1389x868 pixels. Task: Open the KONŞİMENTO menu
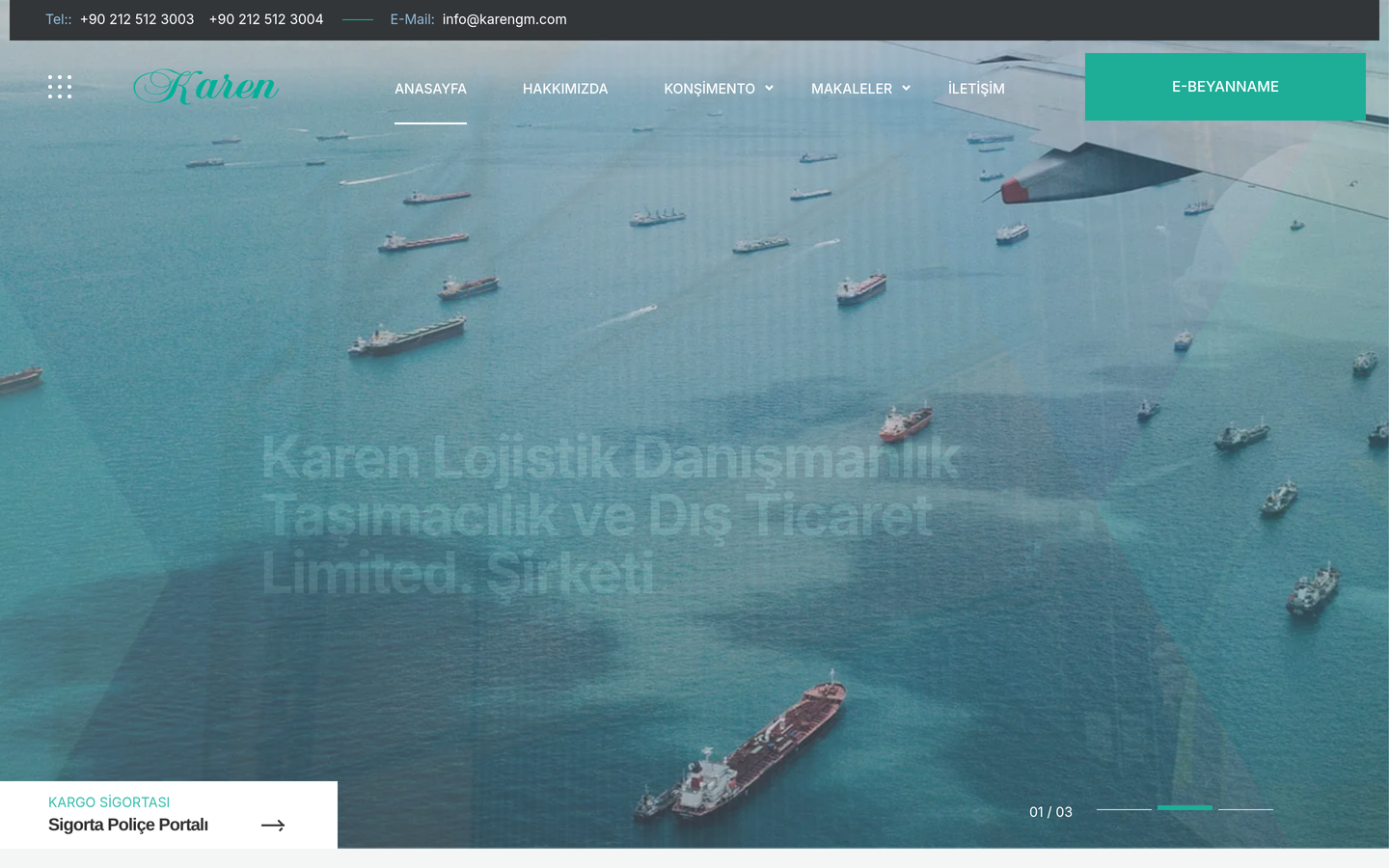tap(709, 89)
